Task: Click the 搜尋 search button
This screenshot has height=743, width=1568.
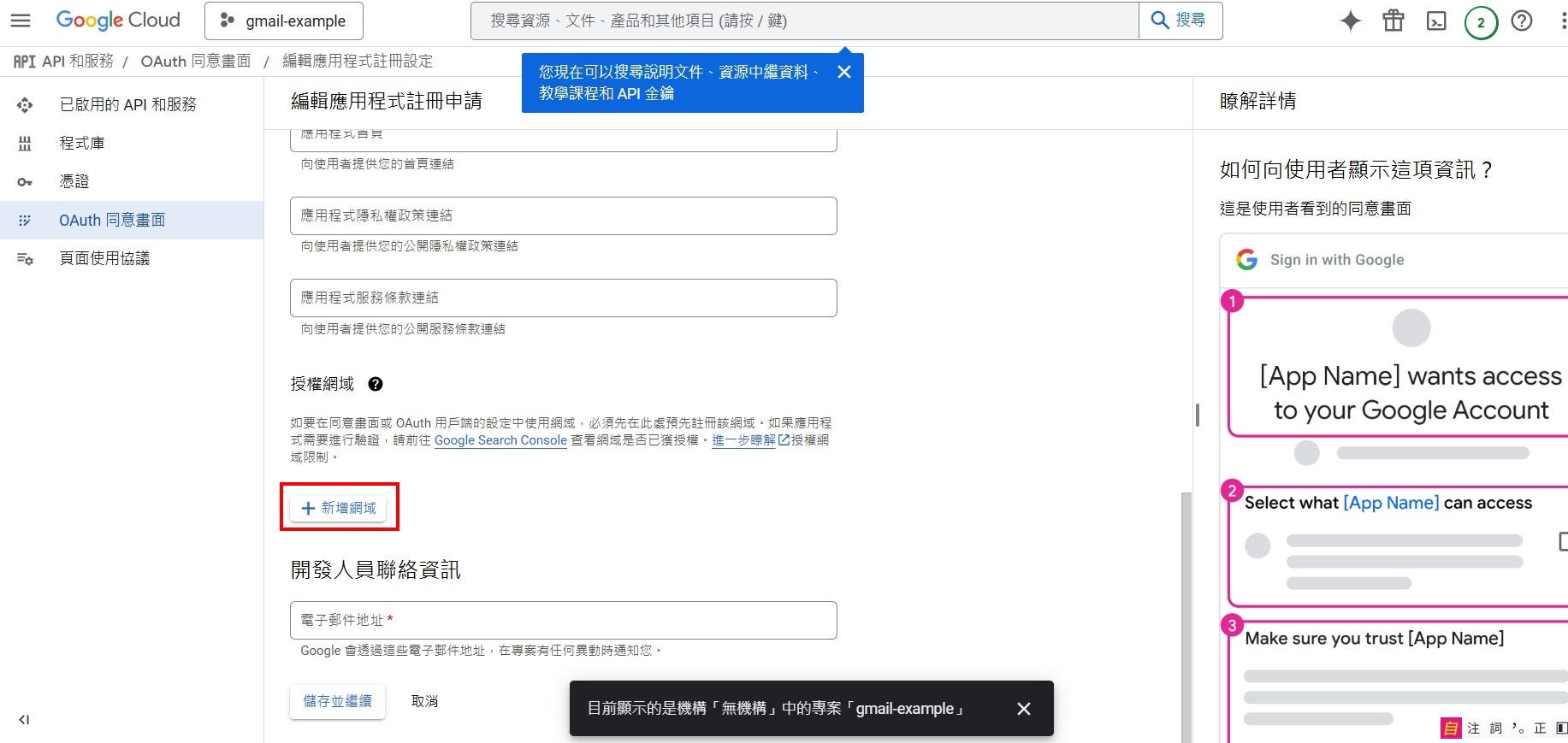Action: (x=1180, y=21)
